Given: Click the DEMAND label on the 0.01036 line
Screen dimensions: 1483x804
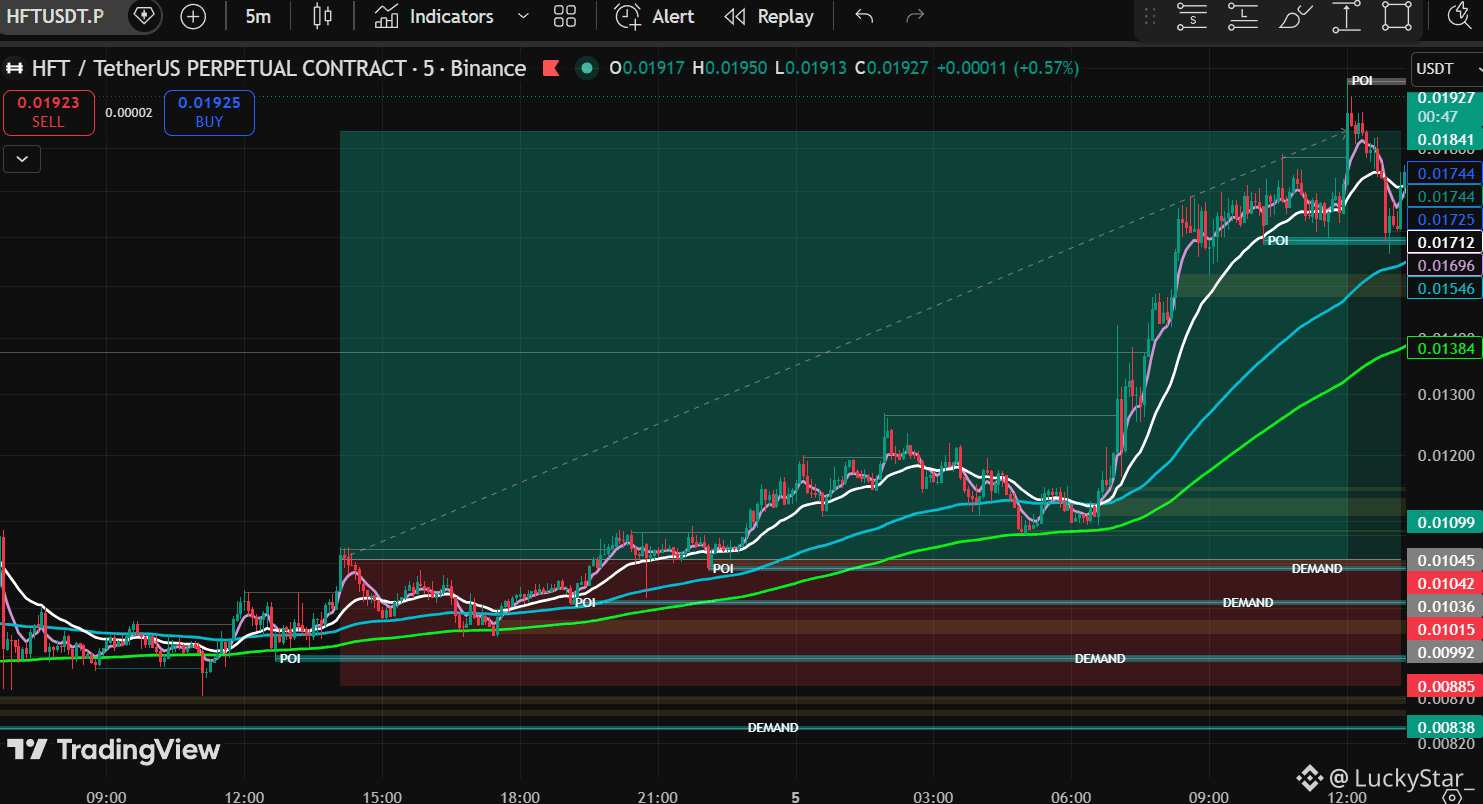Looking at the screenshot, I should (x=1248, y=603).
